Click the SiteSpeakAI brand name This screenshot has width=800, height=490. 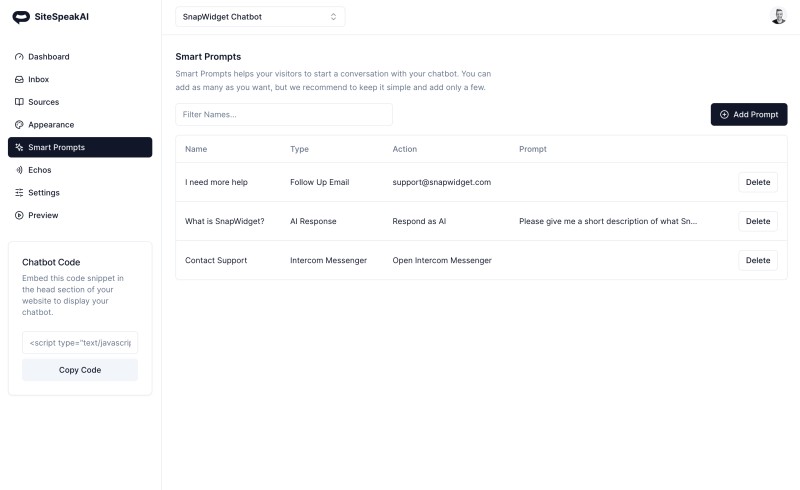click(x=62, y=17)
